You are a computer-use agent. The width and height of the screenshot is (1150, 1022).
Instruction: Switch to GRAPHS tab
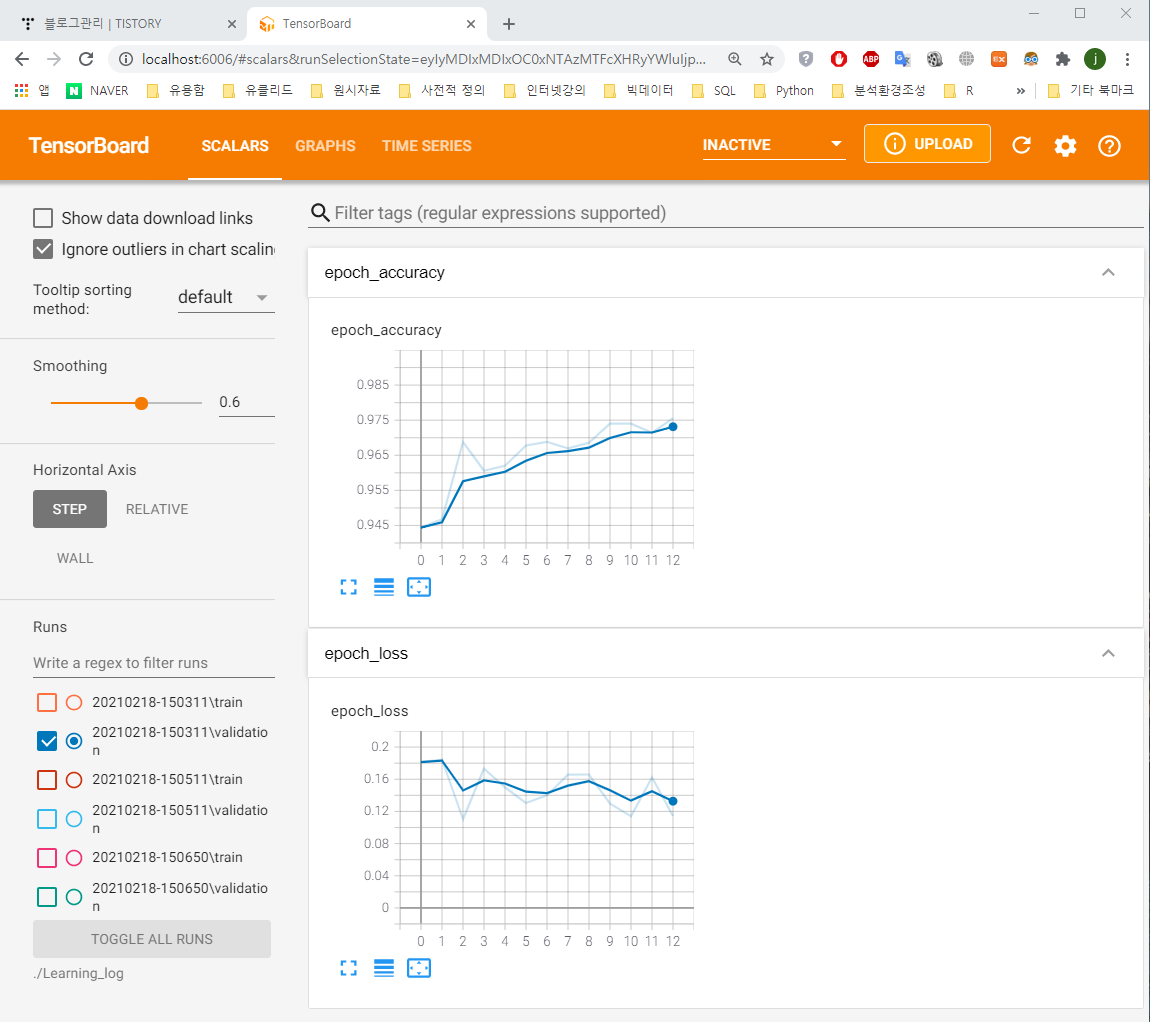[325, 145]
